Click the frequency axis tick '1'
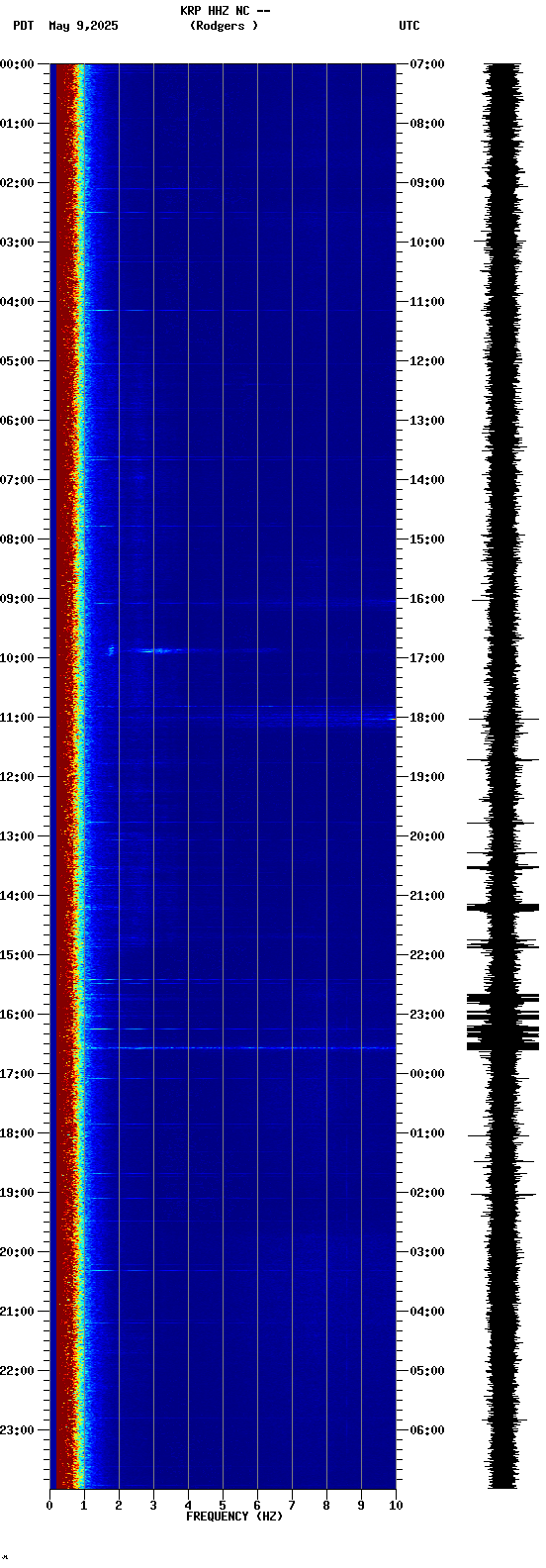The height and width of the screenshot is (1568, 546). [x=84, y=1506]
